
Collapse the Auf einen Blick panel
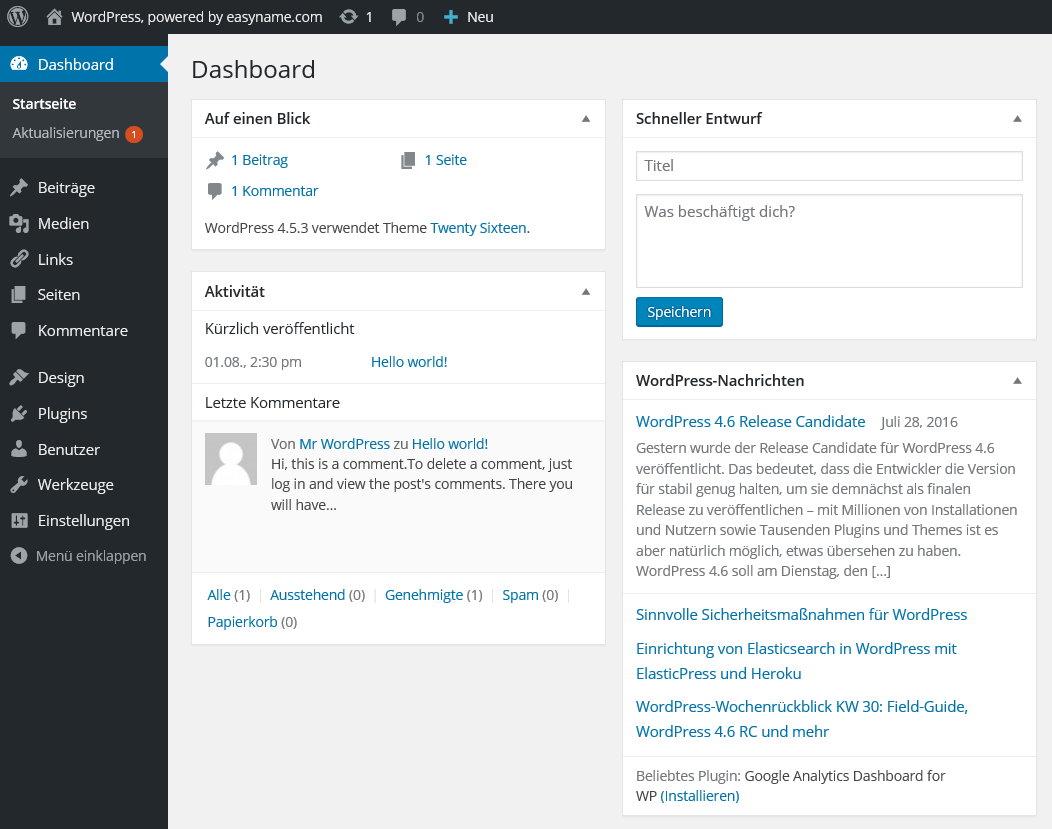[x=586, y=119]
